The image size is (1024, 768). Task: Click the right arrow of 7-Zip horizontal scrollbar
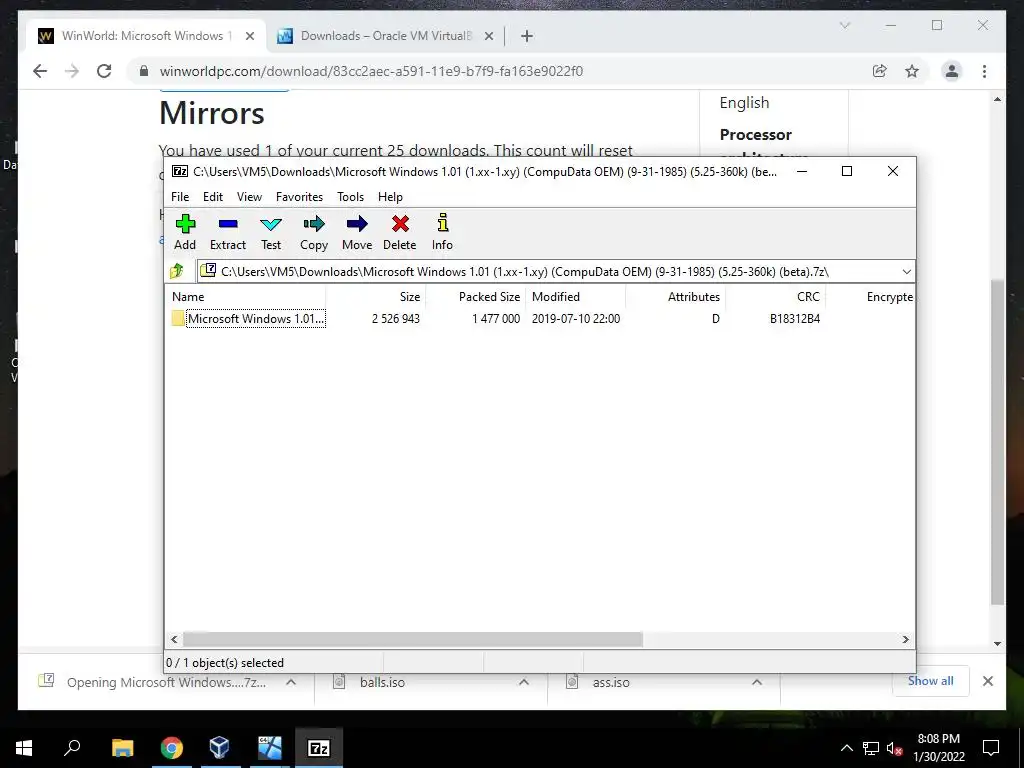pyautogui.click(x=905, y=639)
